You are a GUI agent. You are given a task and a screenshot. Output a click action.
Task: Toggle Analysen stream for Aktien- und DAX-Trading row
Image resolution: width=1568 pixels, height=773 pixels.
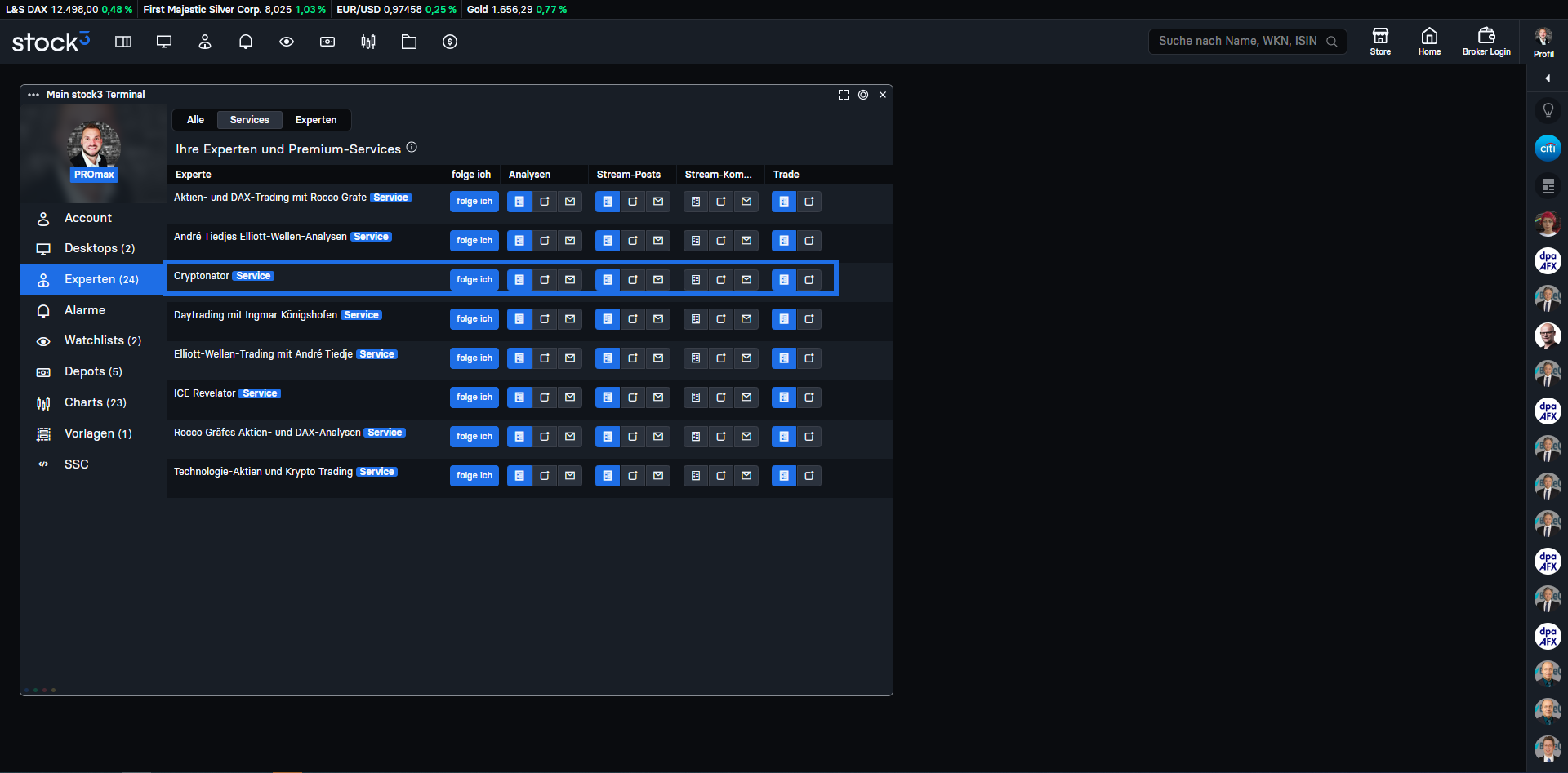[x=519, y=202]
